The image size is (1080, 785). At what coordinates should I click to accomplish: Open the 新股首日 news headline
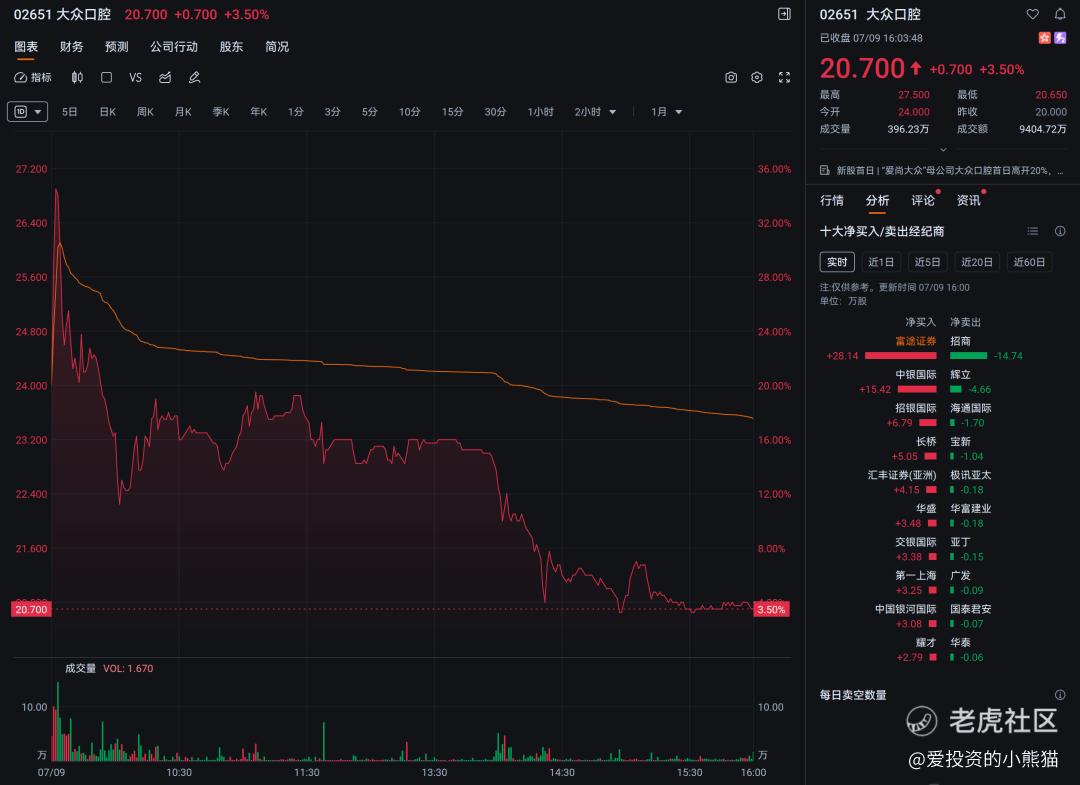coord(950,170)
